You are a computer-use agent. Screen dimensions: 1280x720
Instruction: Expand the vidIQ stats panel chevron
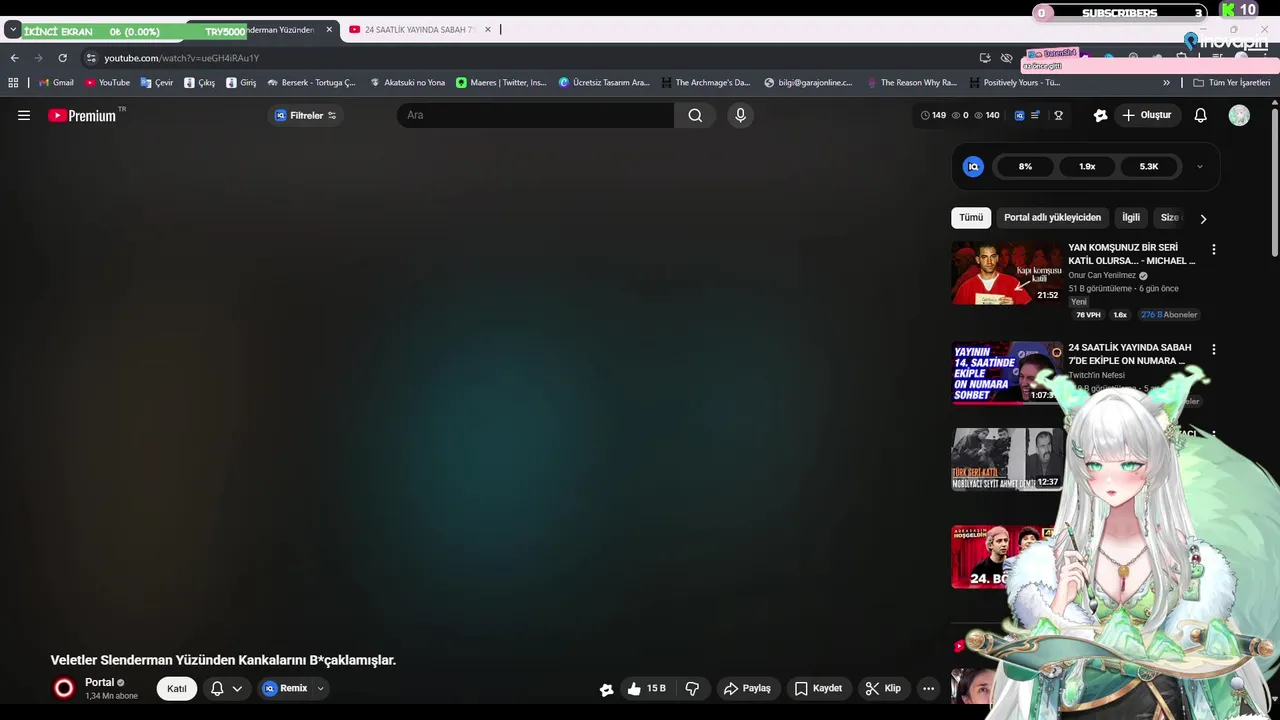coord(1200,167)
